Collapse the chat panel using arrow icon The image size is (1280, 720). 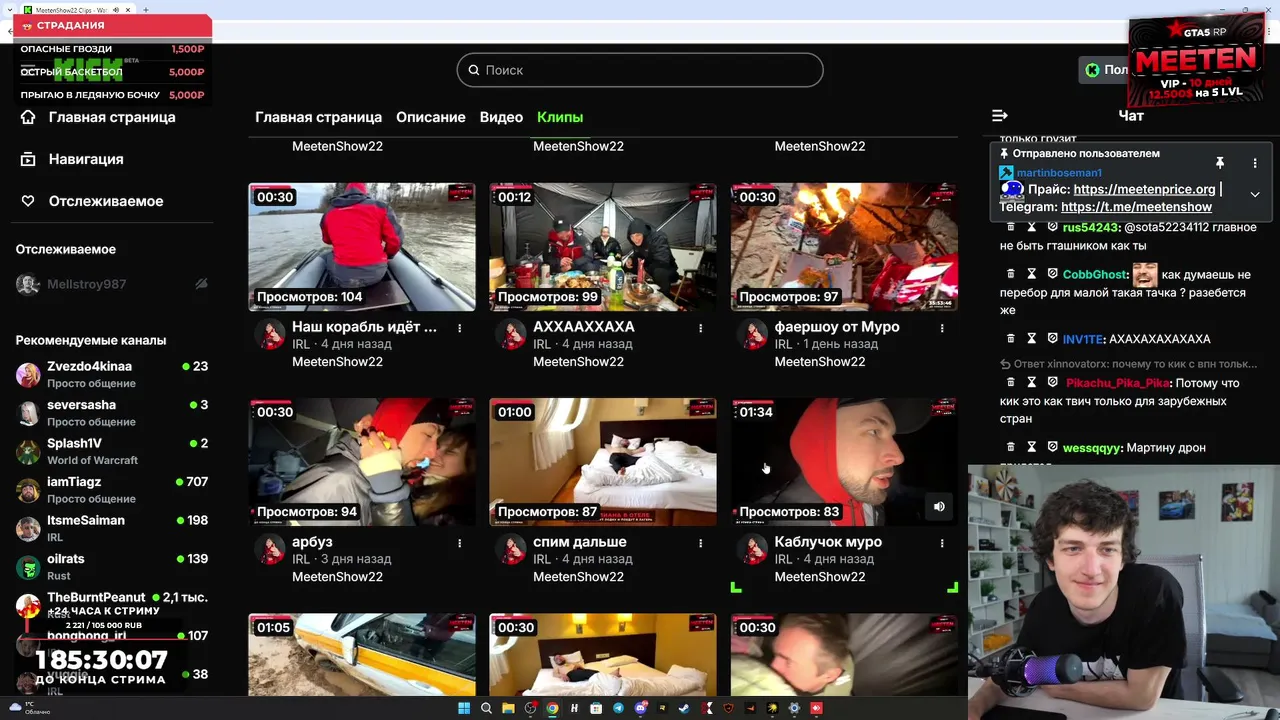click(999, 116)
